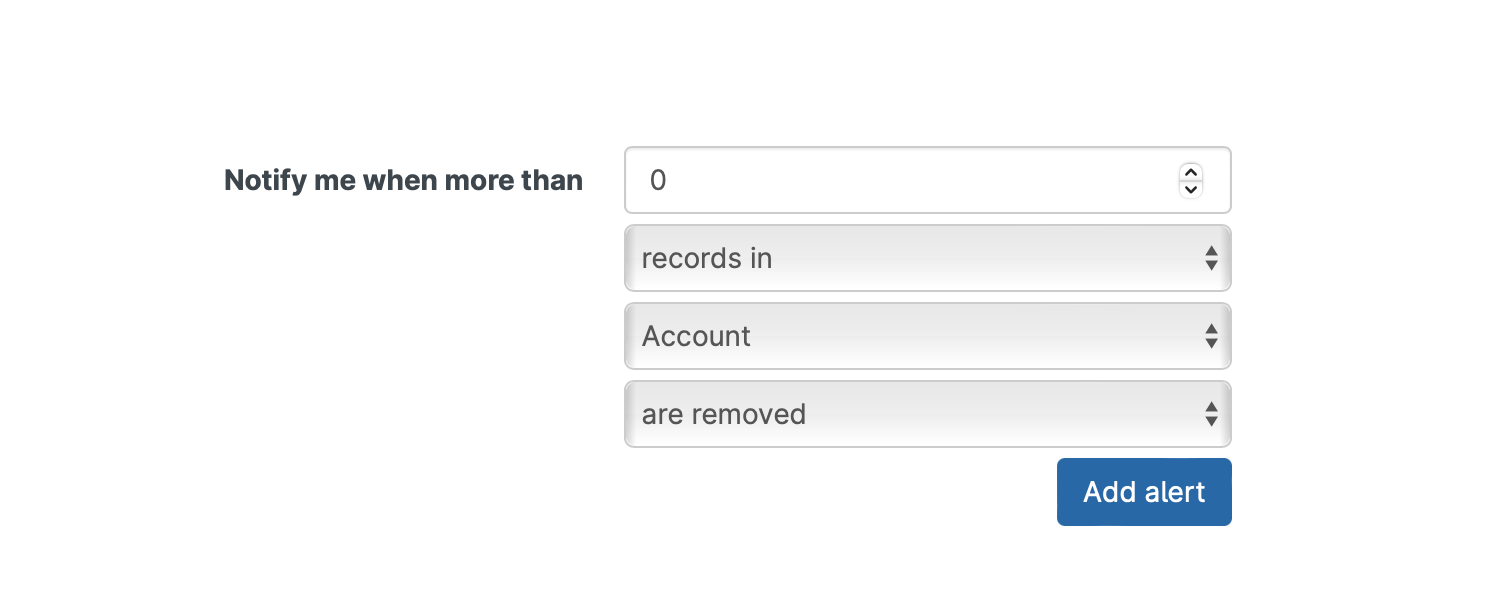Viewport: 1488px width, 598px height.
Task: Click the "0" value in the number field
Action: (658, 181)
